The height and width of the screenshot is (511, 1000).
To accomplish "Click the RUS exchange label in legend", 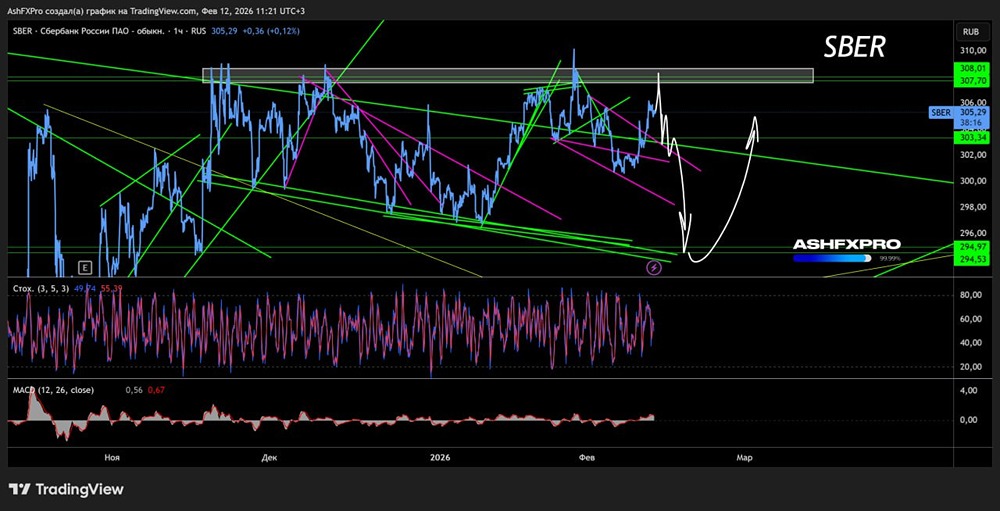I will click(198, 31).
